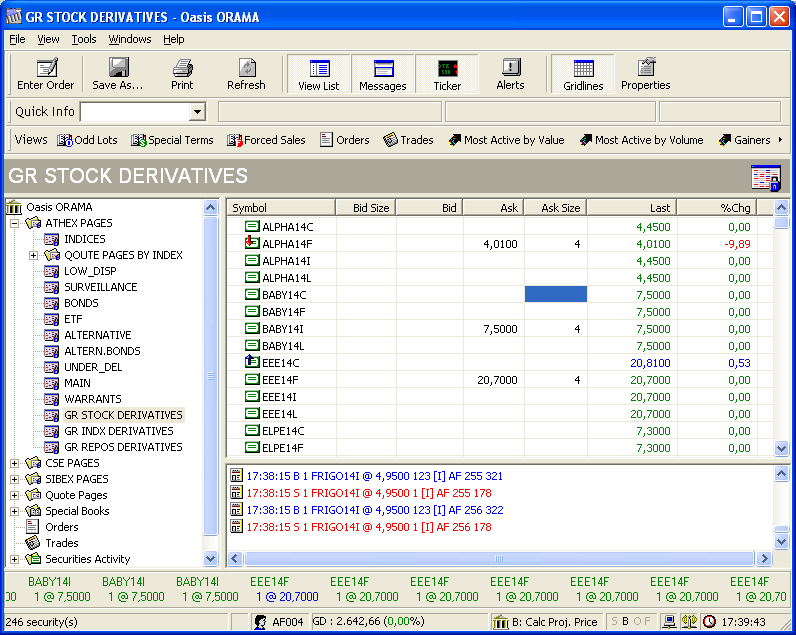Open the Alerts tool
Screen dimensions: 796x635
tap(510, 74)
